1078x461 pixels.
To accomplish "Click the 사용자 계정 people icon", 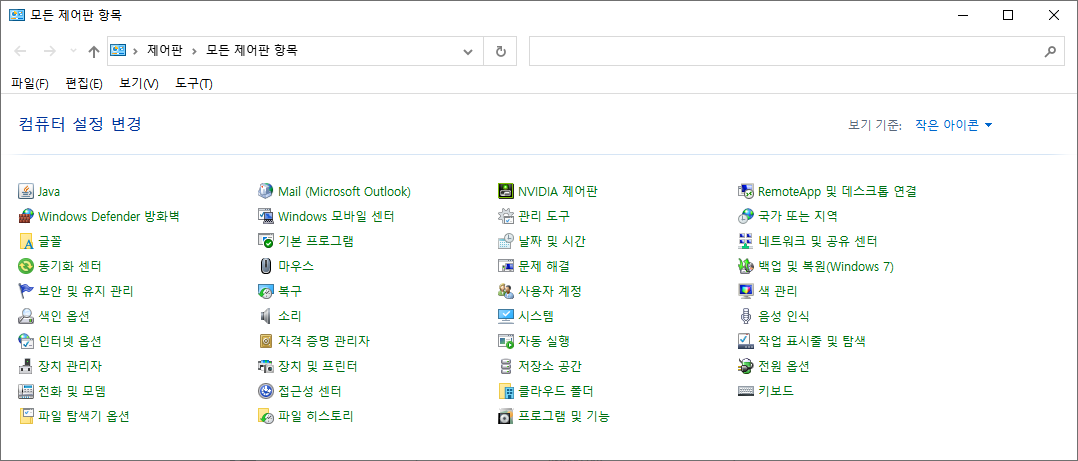I will (506, 291).
